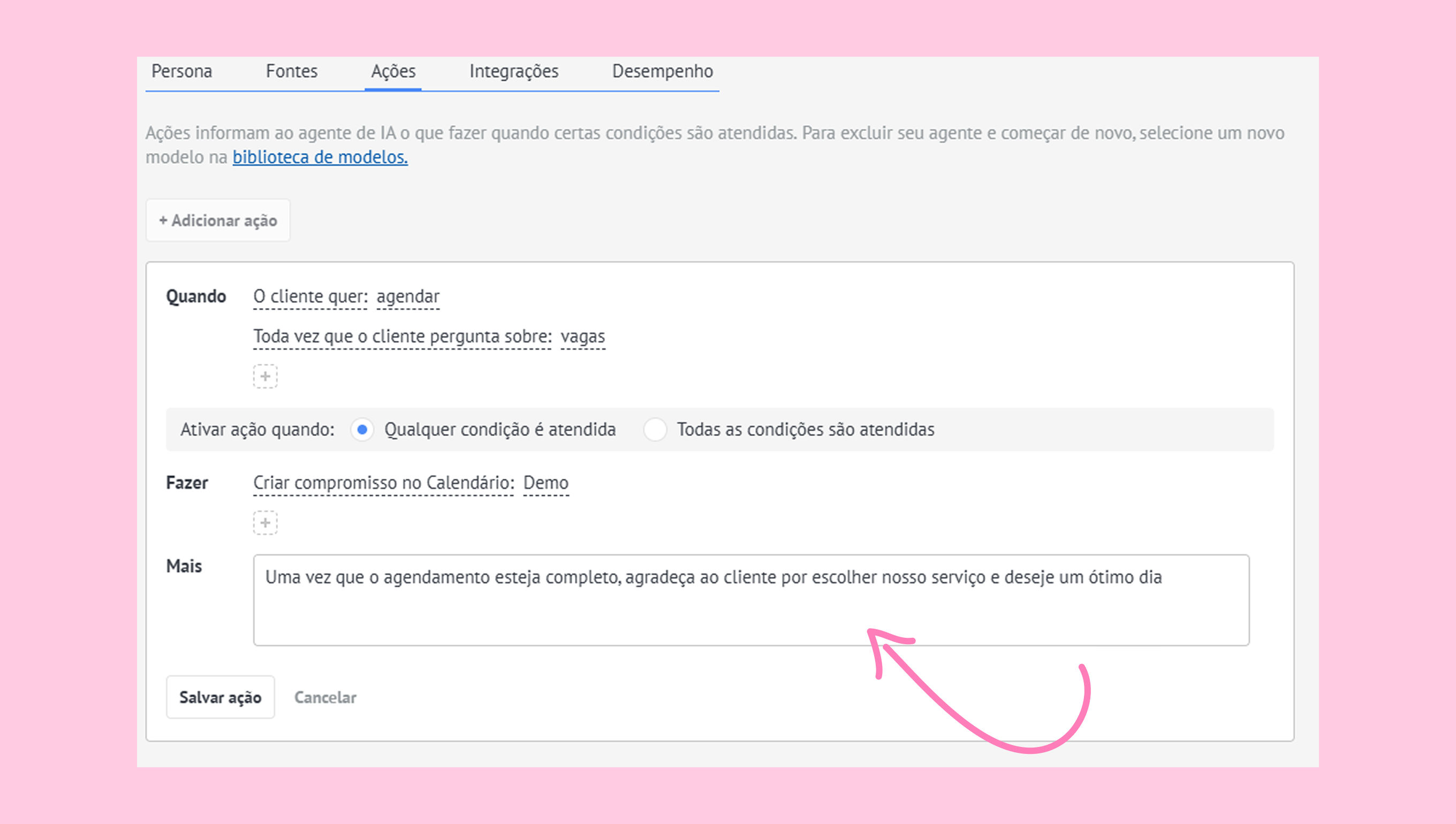The width and height of the screenshot is (1456, 824).
Task: Click the '+ Adicionar ação' button
Action: [x=218, y=220]
